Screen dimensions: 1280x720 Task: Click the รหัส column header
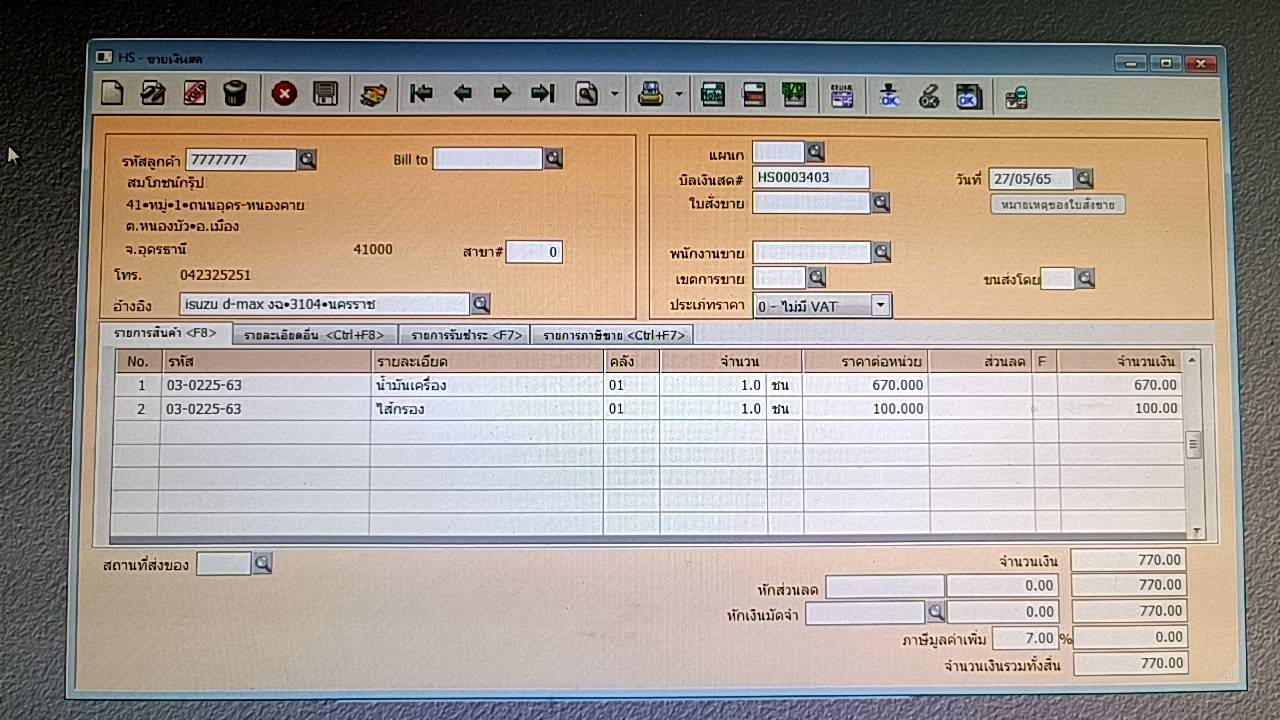(x=264, y=361)
